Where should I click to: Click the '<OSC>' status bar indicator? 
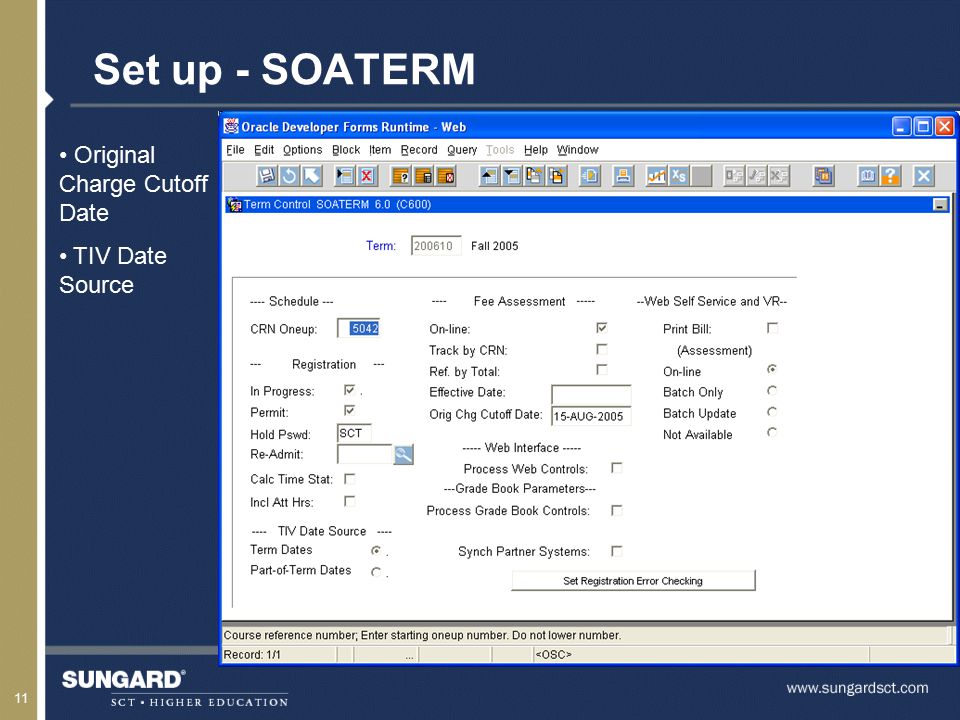coord(553,654)
